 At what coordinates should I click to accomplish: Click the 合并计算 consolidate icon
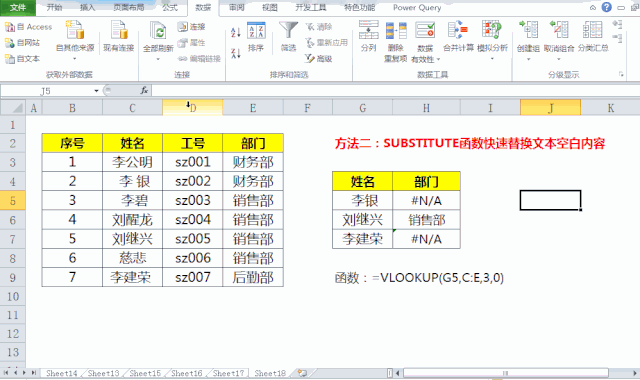coord(458,31)
